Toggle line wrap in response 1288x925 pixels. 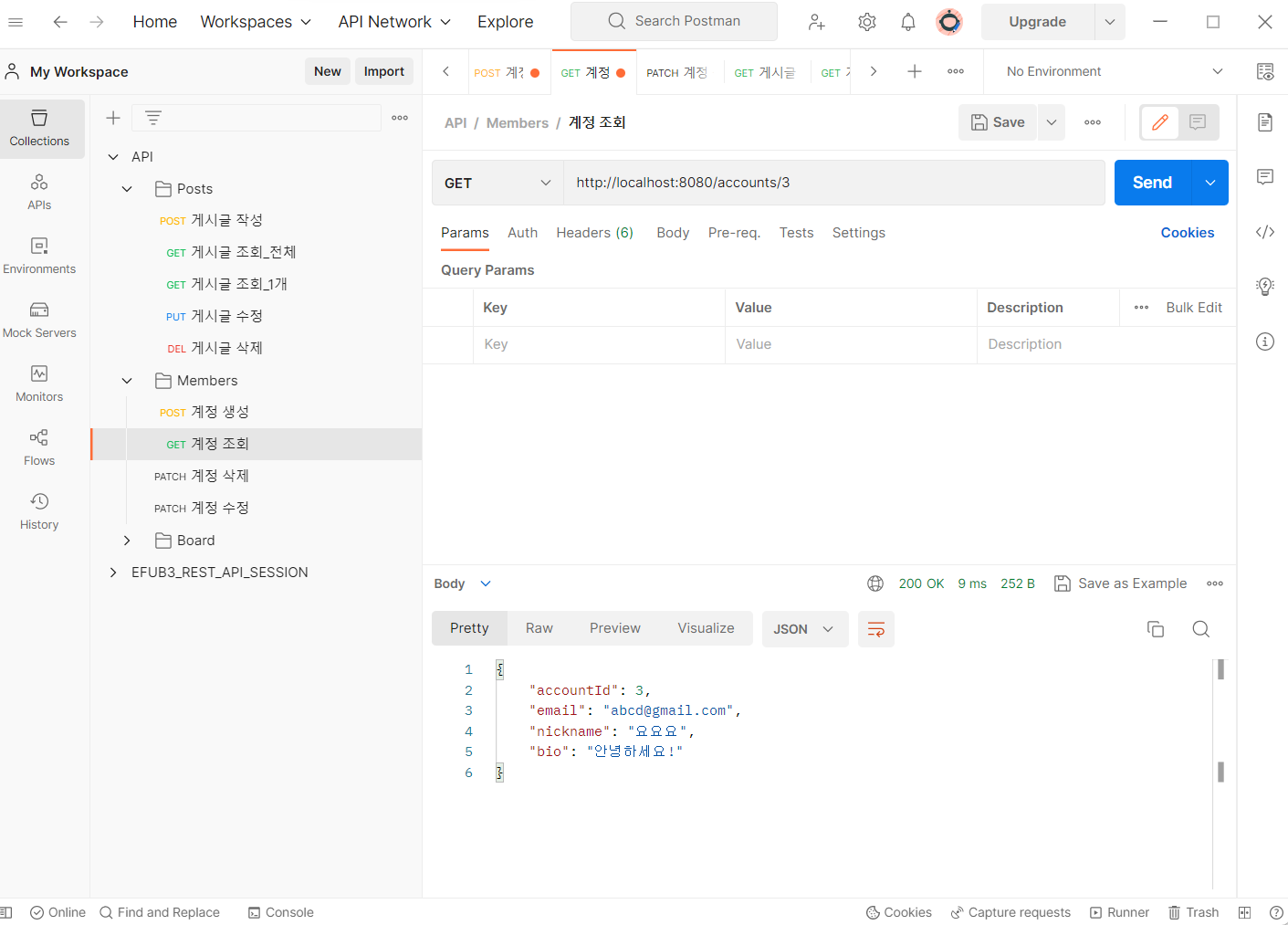tap(876, 629)
